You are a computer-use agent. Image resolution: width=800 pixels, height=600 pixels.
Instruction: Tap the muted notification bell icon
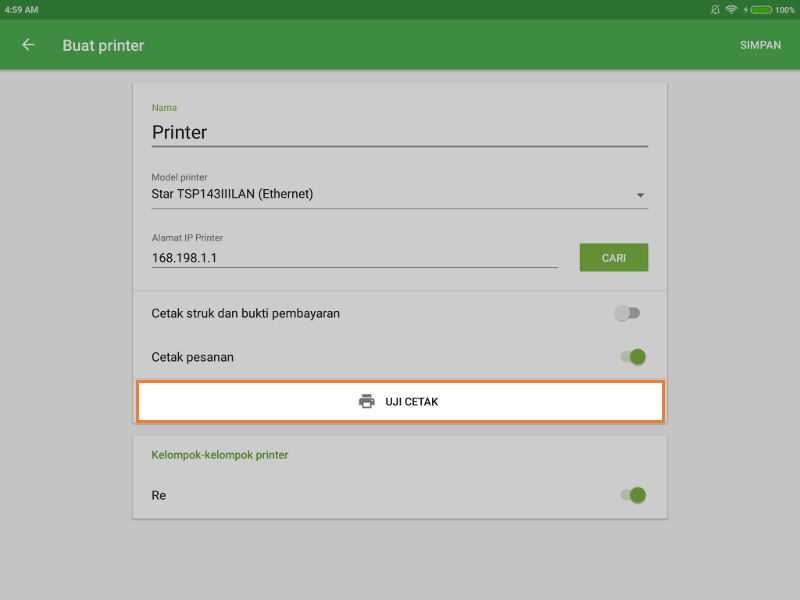point(714,9)
